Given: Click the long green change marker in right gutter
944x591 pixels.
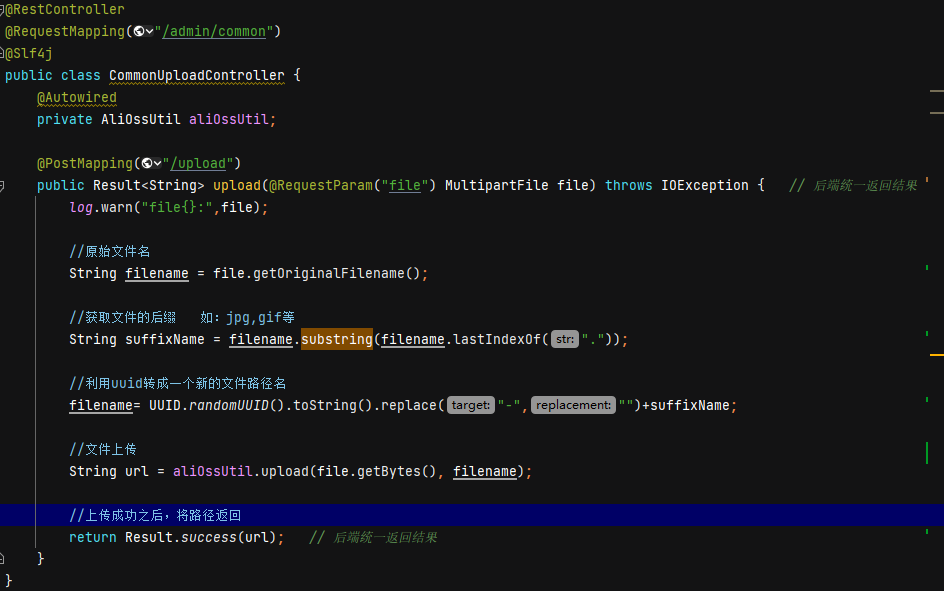Looking at the screenshot, I should [927, 453].
